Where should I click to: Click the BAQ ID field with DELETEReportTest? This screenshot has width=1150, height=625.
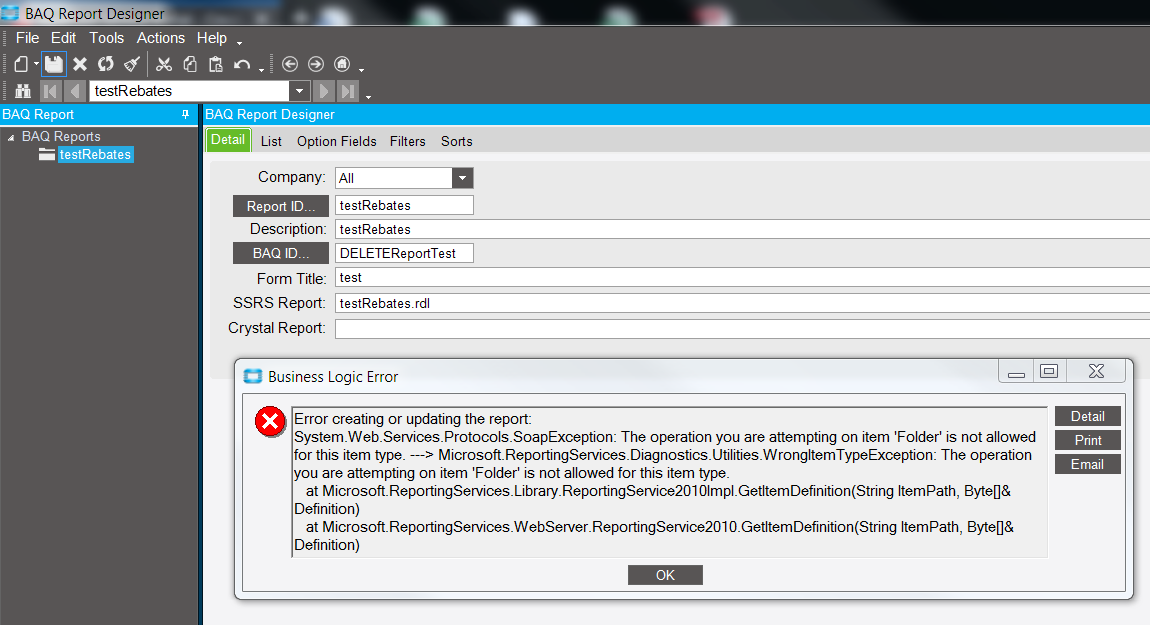[x=404, y=253]
